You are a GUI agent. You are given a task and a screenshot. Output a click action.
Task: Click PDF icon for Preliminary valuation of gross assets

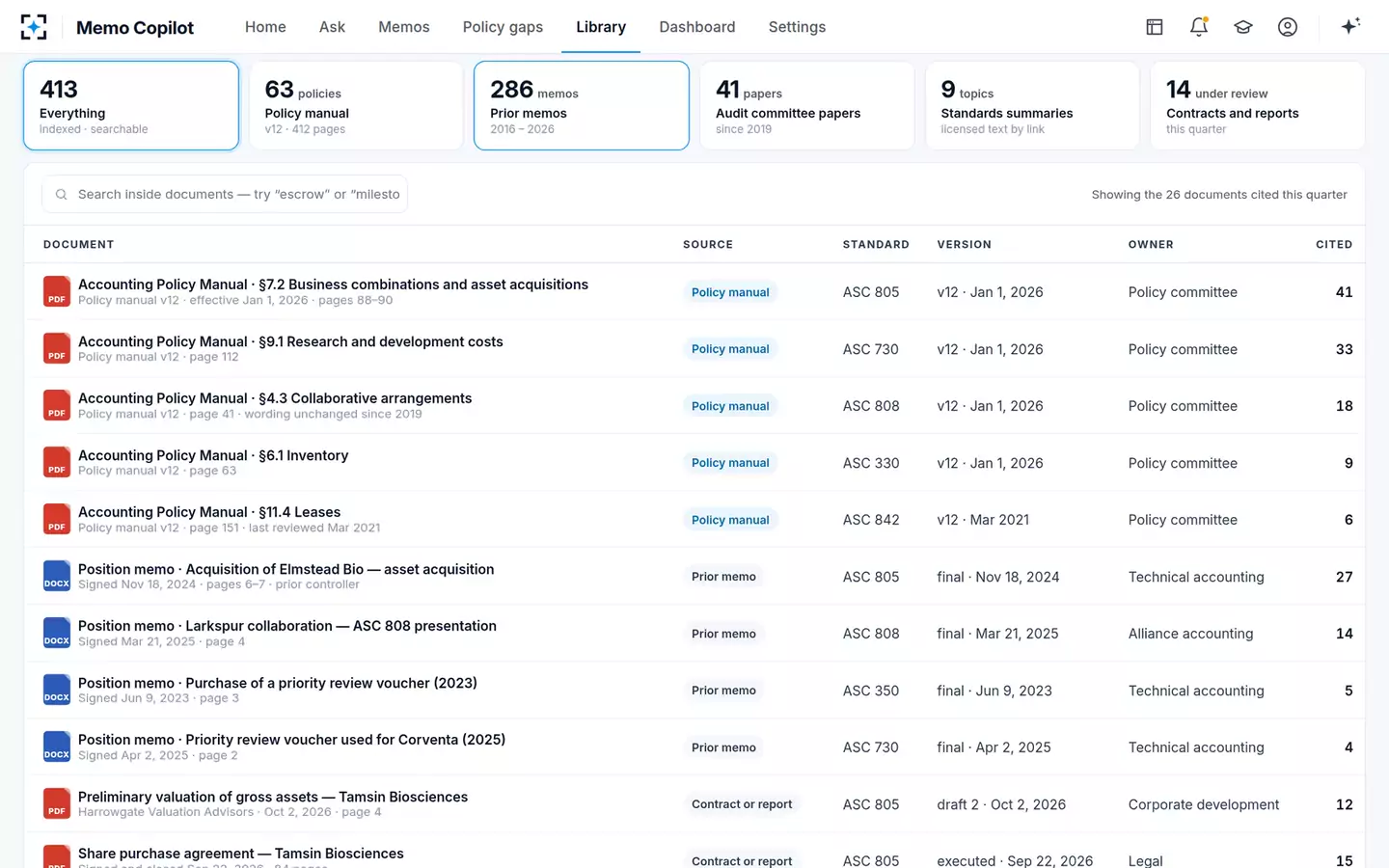[x=57, y=803]
